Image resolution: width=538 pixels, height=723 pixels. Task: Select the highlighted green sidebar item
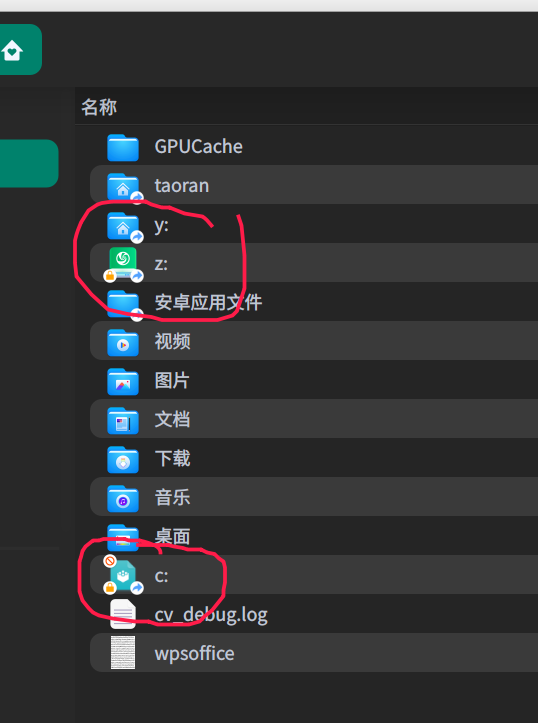[29, 163]
